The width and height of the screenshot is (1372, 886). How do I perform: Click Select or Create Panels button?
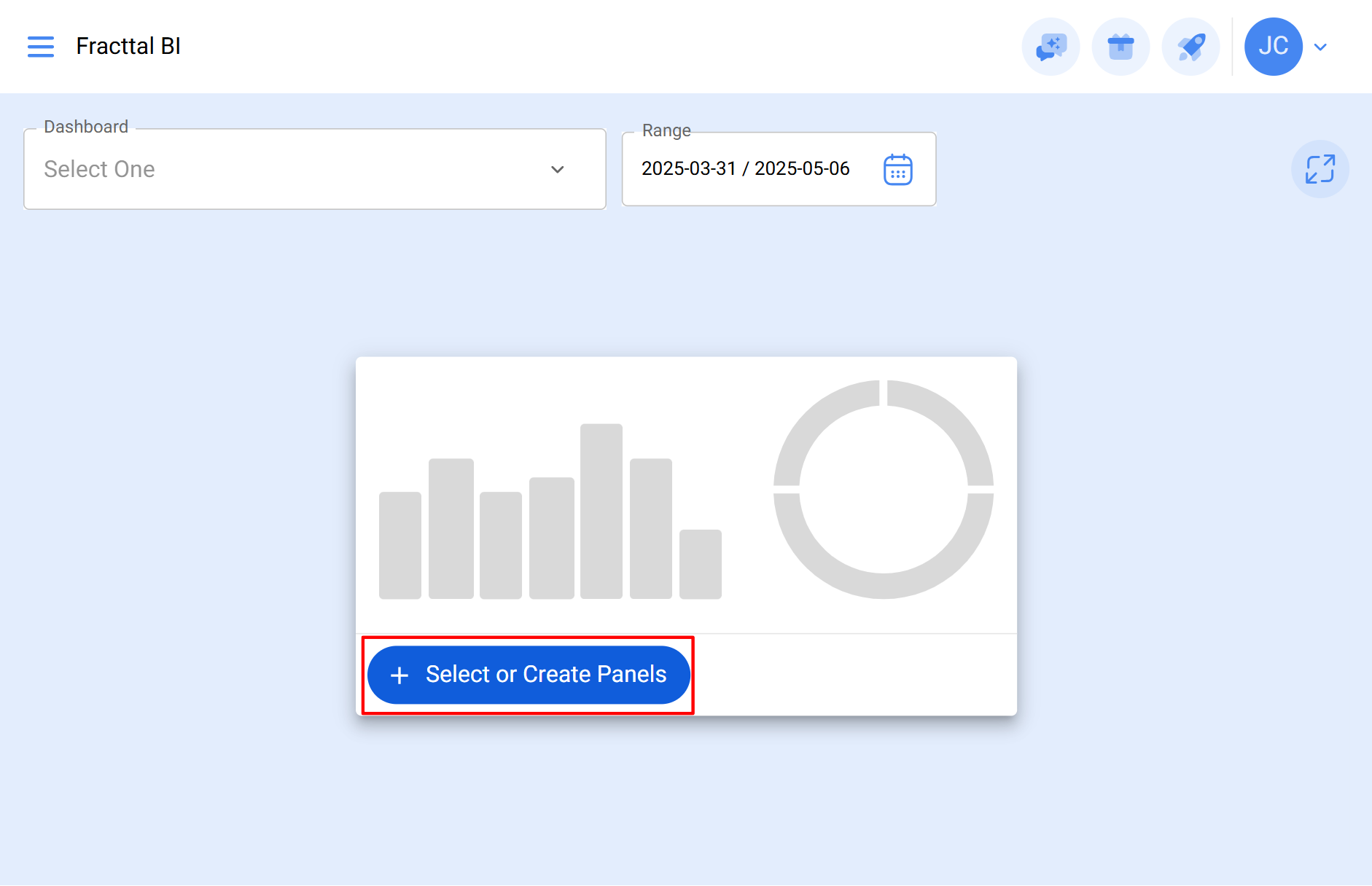tap(529, 675)
